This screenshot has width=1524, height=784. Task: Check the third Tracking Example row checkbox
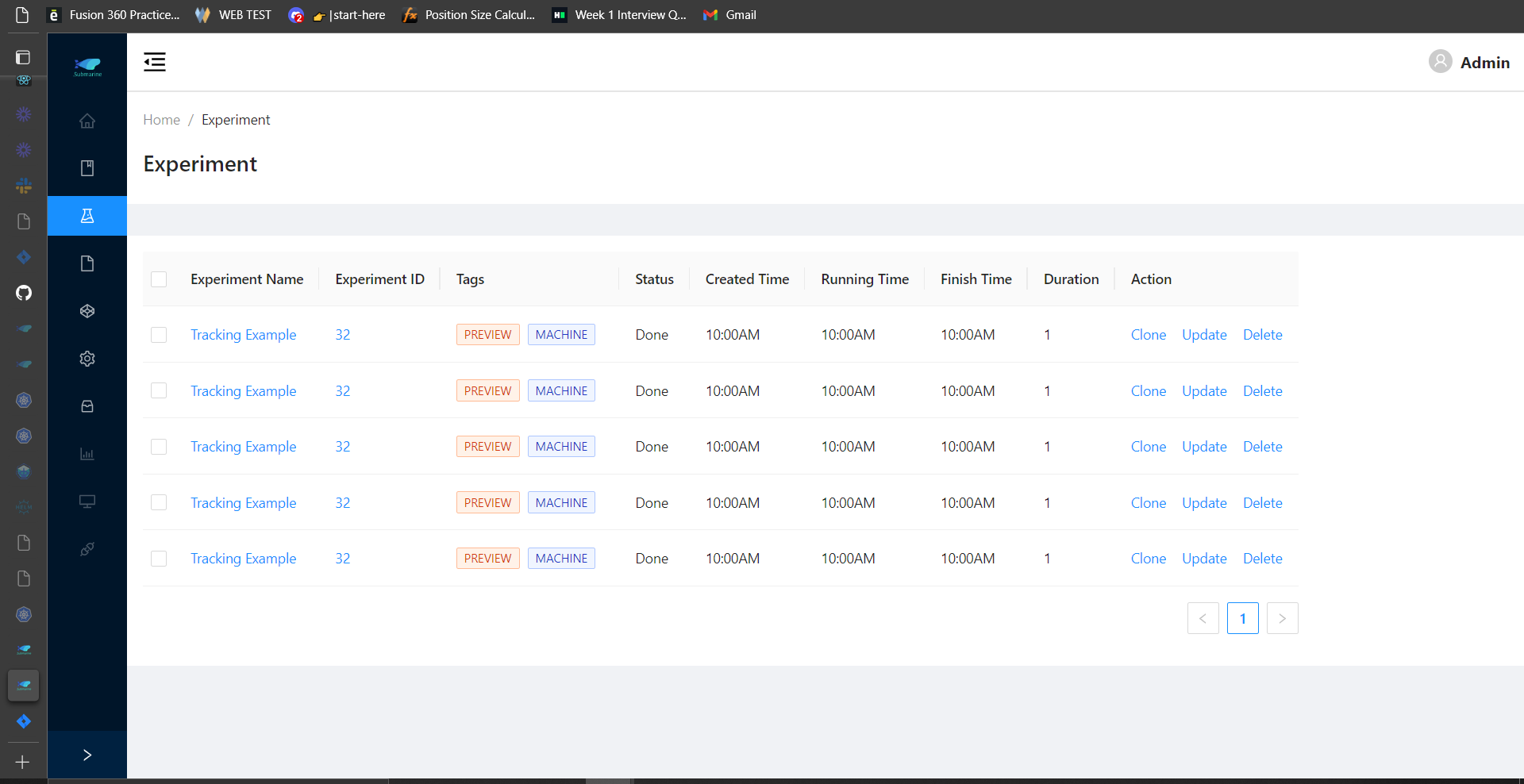(x=159, y=447)
